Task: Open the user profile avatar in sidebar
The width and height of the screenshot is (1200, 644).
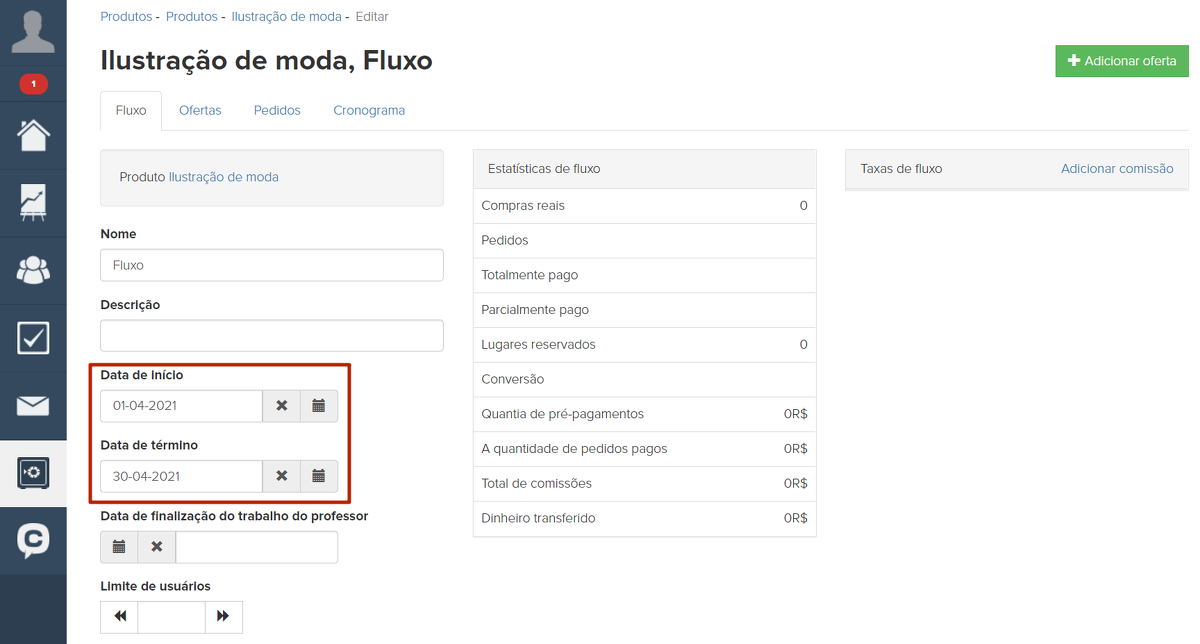Action: 33,32
